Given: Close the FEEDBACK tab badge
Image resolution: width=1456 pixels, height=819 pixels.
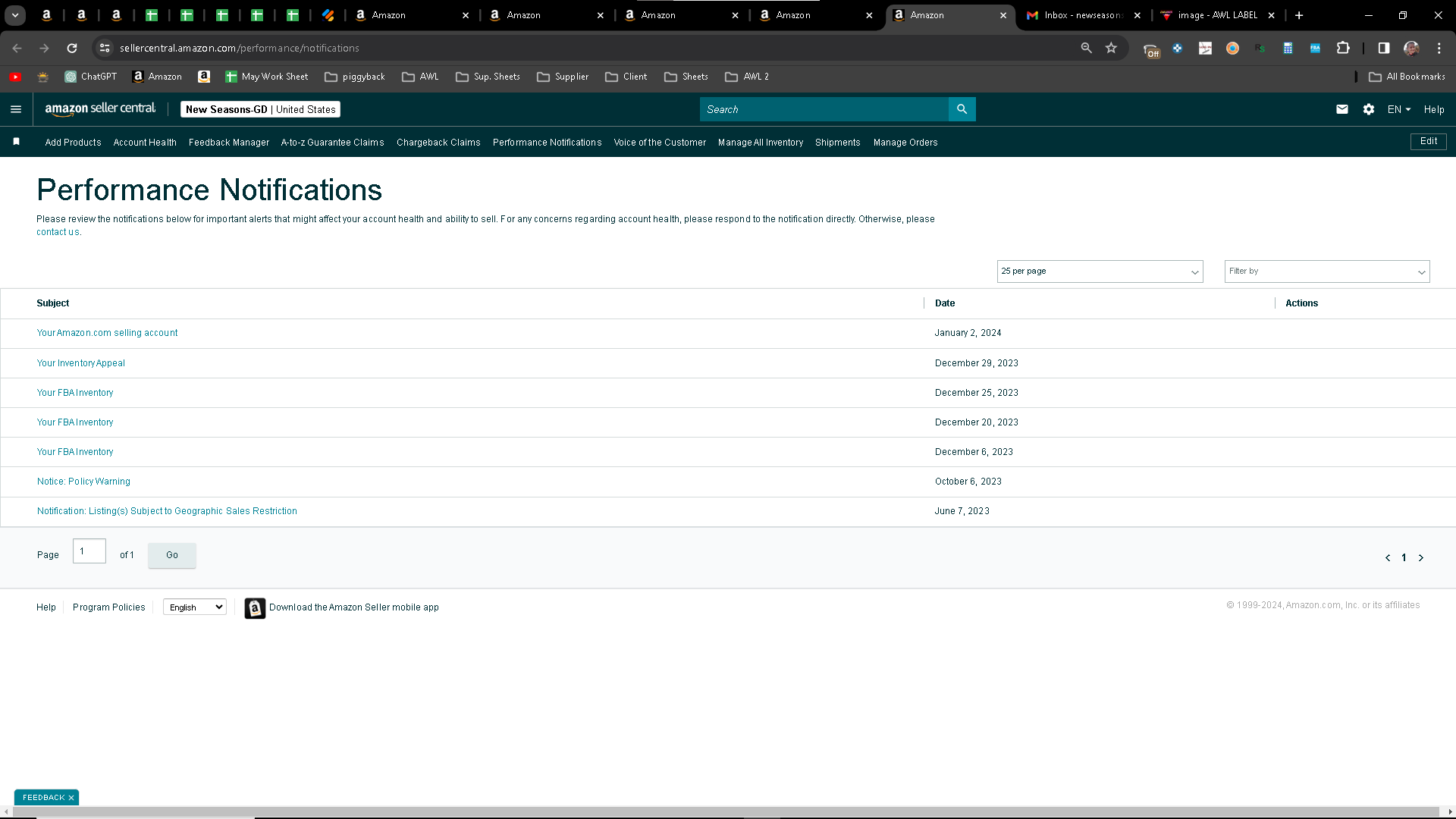Looking at the screenshot, I should click(71, 798).
